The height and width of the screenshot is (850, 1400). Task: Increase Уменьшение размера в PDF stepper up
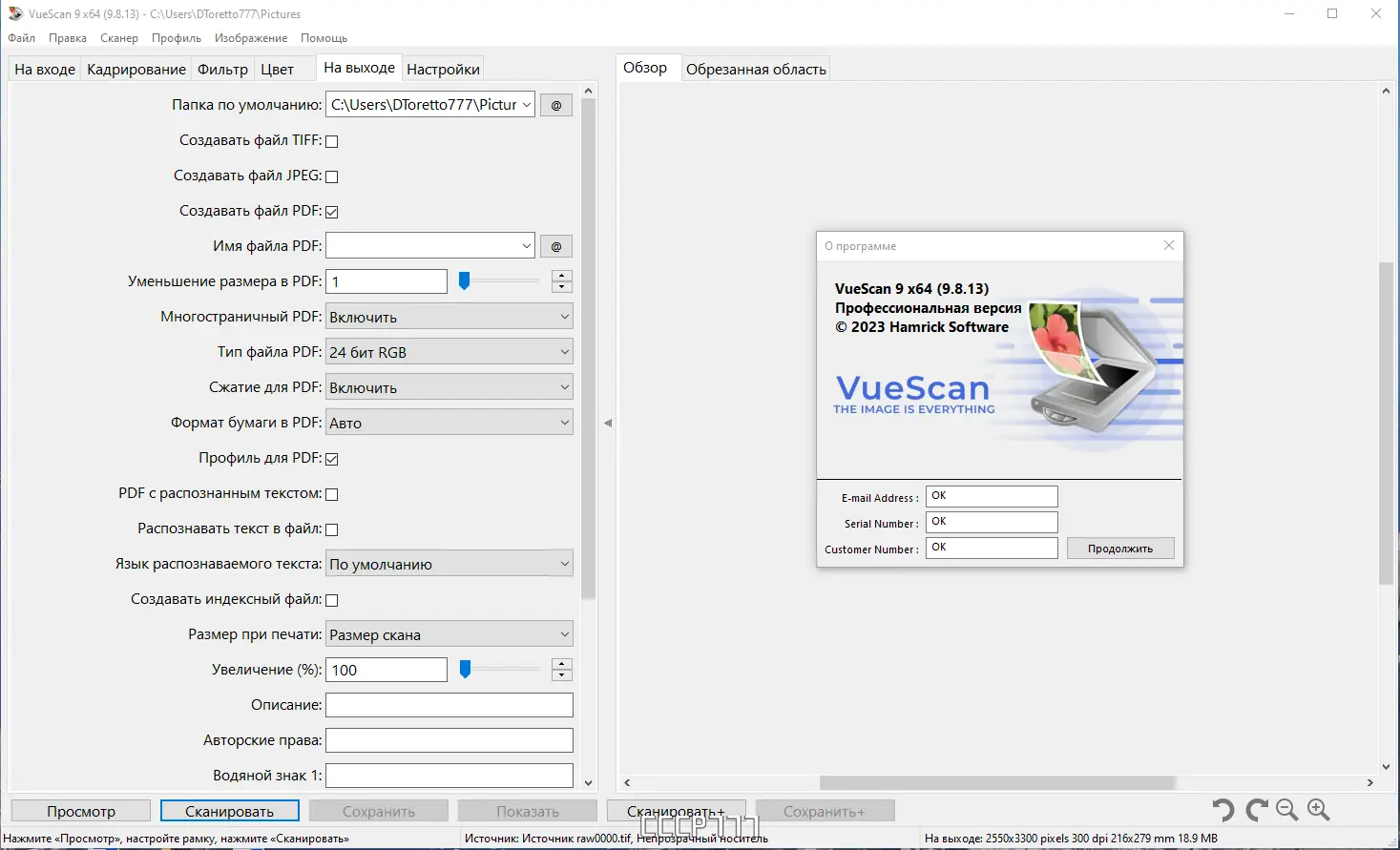[562, 277]
